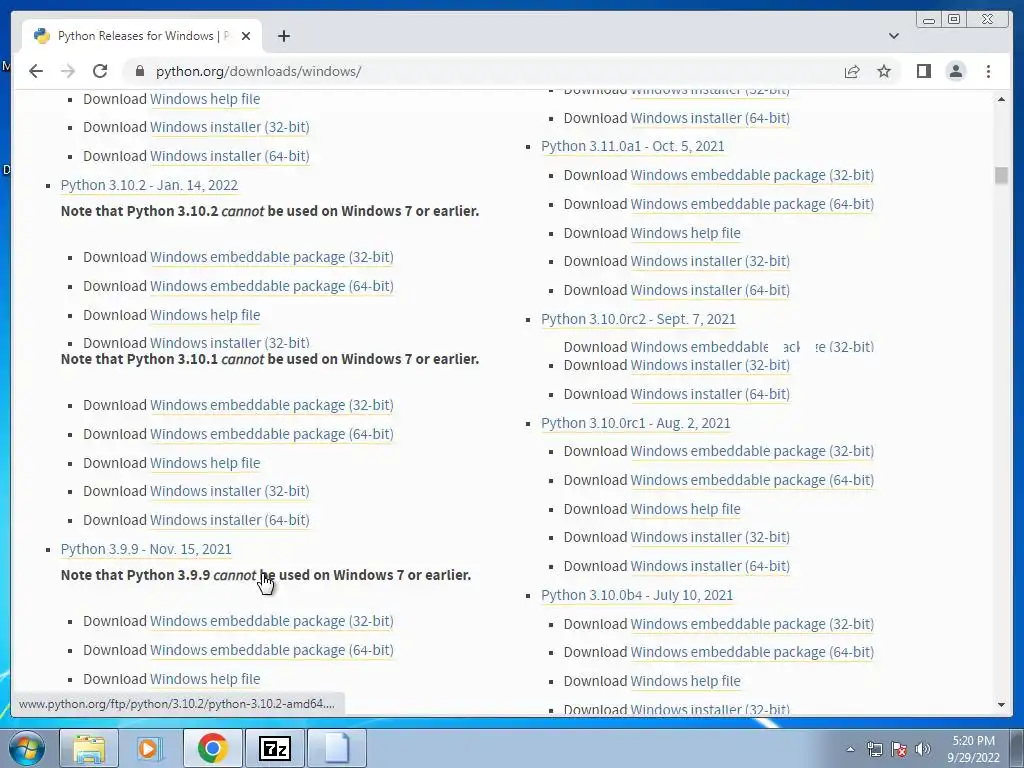Image resolution: width=1024 pixels, height=768 pixels.
Task: Click the page scrollbar up arrow
Action: pos(1001,99)
